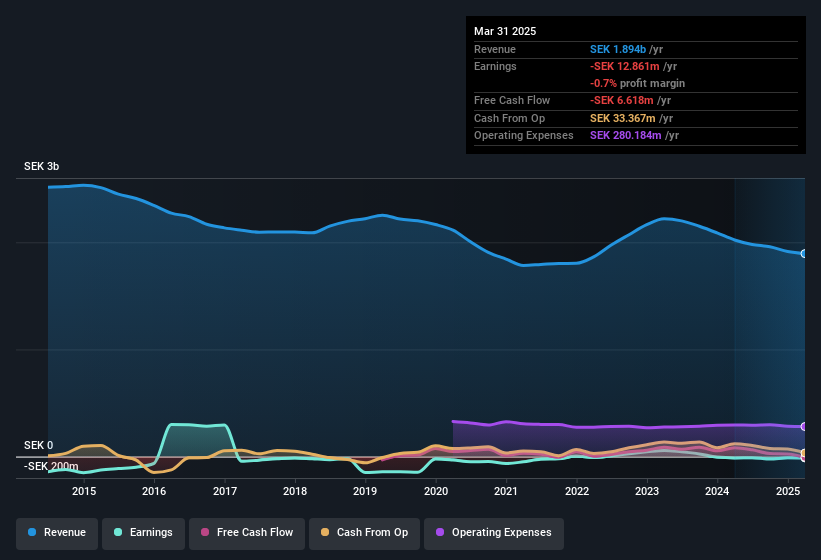Click the 2019 x-axis label
The image size is (821, 560).
pyautogui.click(x=365, y=491)
